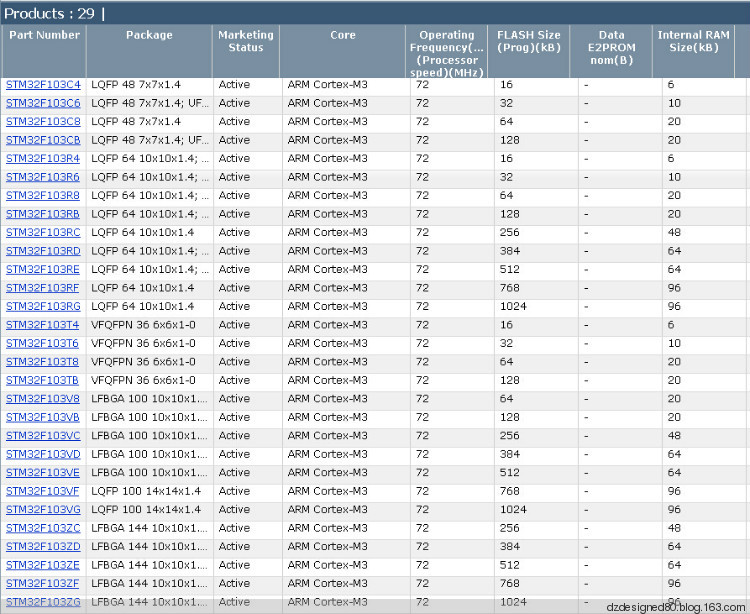Open the STM32F103R6 part link
The width and height of the screenshot is (750, 614).
click(x=43, y=177)
